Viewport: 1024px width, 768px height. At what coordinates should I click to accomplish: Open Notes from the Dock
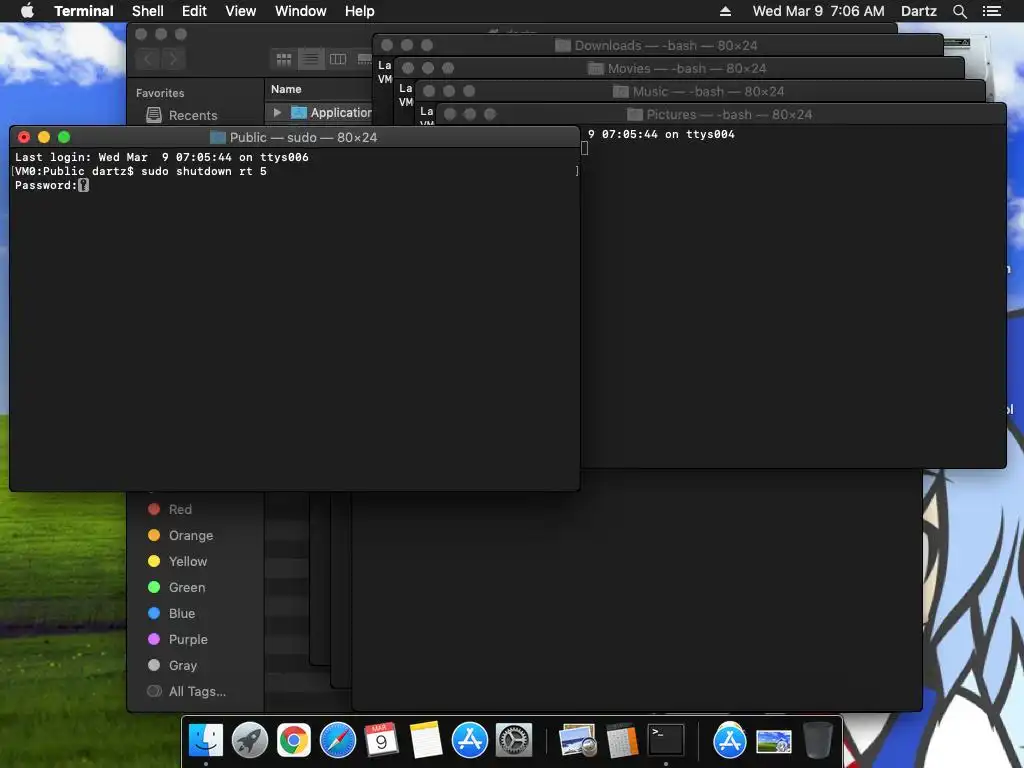pos(426,741)
